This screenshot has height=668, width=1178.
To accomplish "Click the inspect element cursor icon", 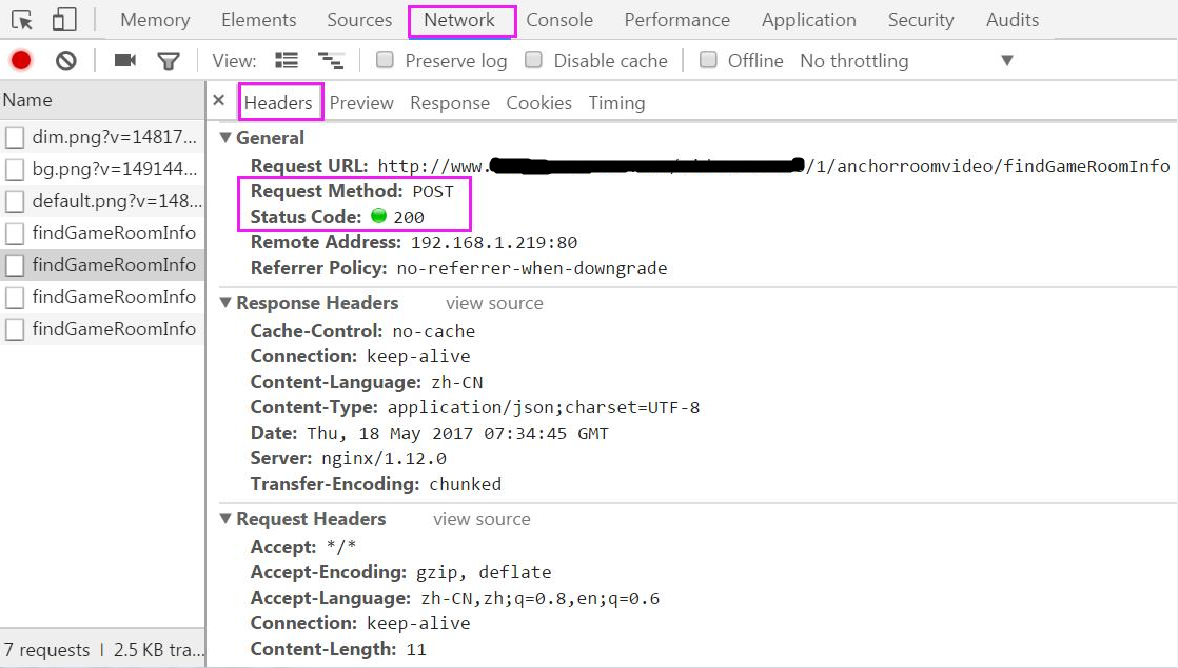I will point(22,20).
